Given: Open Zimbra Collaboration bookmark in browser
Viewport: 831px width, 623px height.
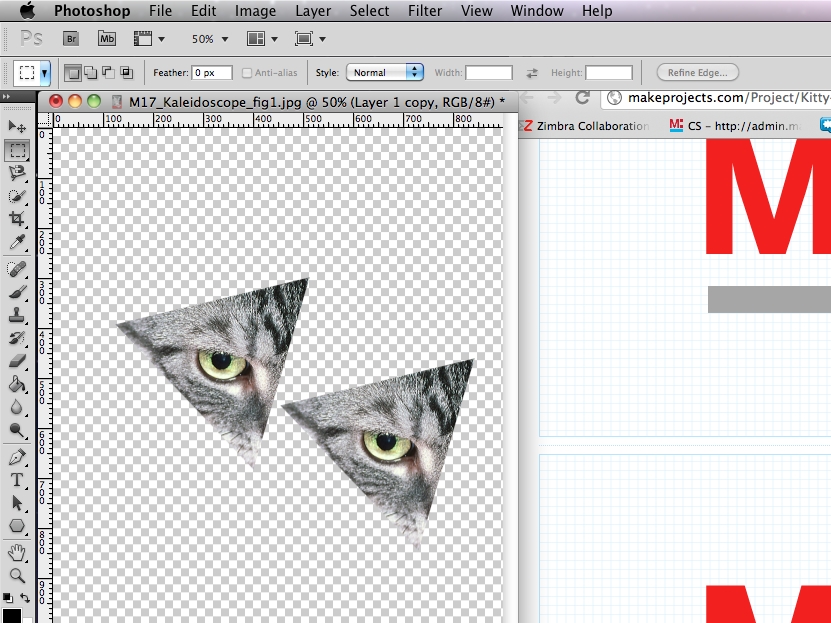Looking at the screenshot, I should [586, 126].
